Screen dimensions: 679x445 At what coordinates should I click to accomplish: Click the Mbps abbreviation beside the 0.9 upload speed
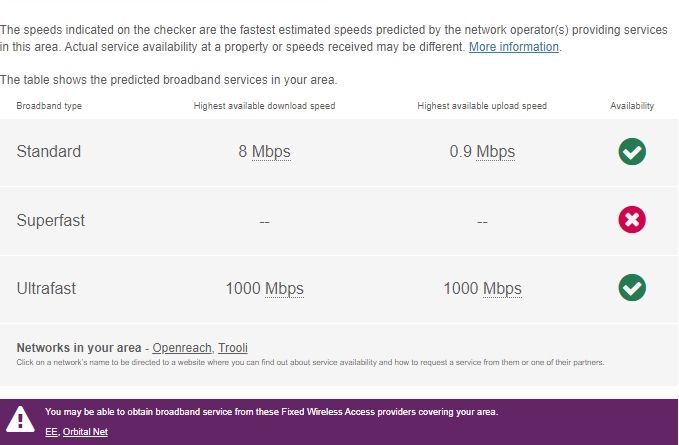point(495,152)
